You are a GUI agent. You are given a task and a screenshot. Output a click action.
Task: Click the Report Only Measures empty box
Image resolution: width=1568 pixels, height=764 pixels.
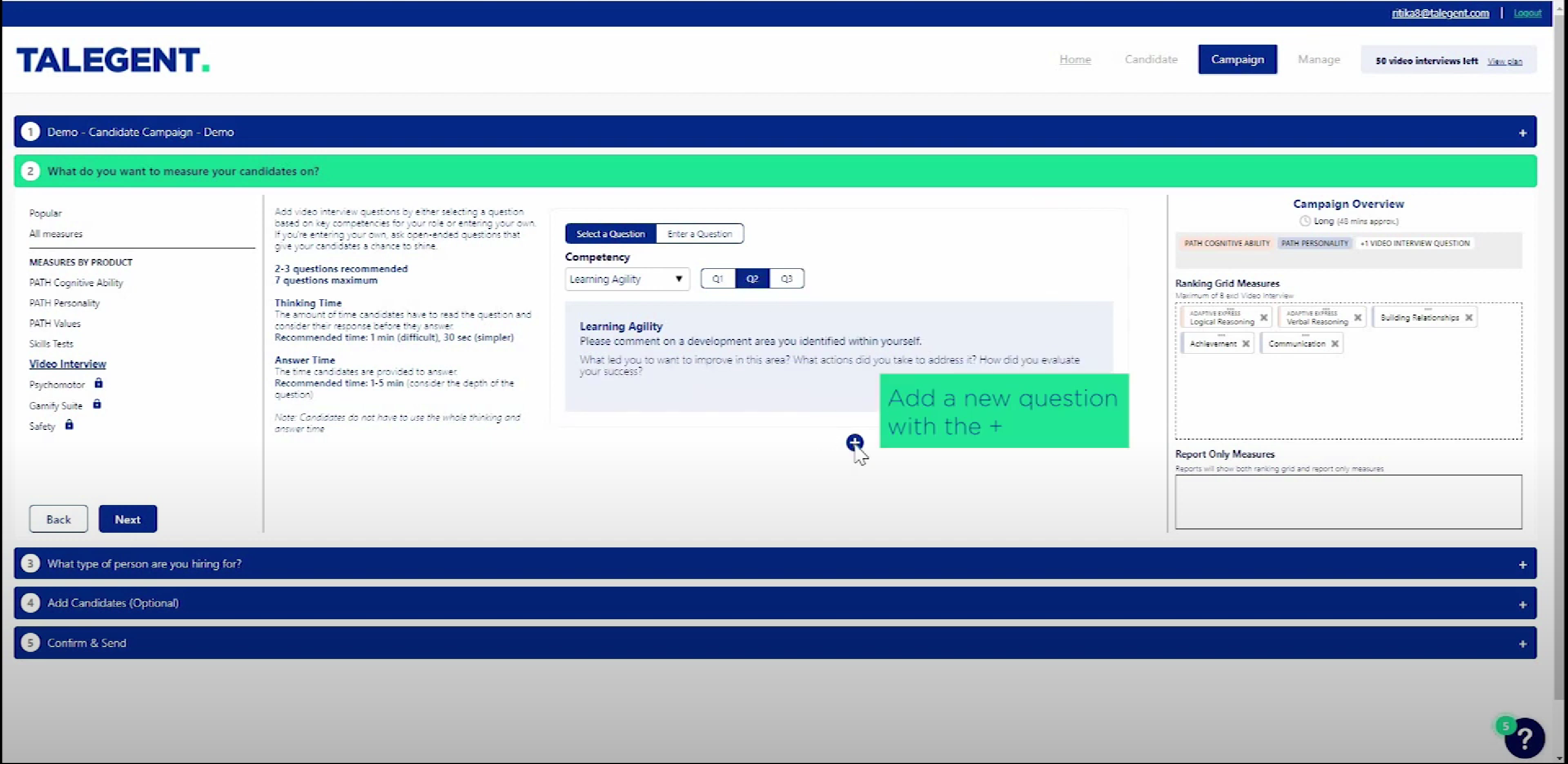pyautogui.click(x=1348, y=502)
